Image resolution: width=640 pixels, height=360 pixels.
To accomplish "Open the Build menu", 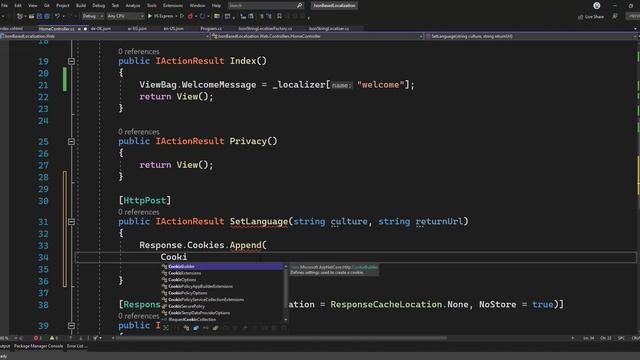I will click(x=81, y=6).
